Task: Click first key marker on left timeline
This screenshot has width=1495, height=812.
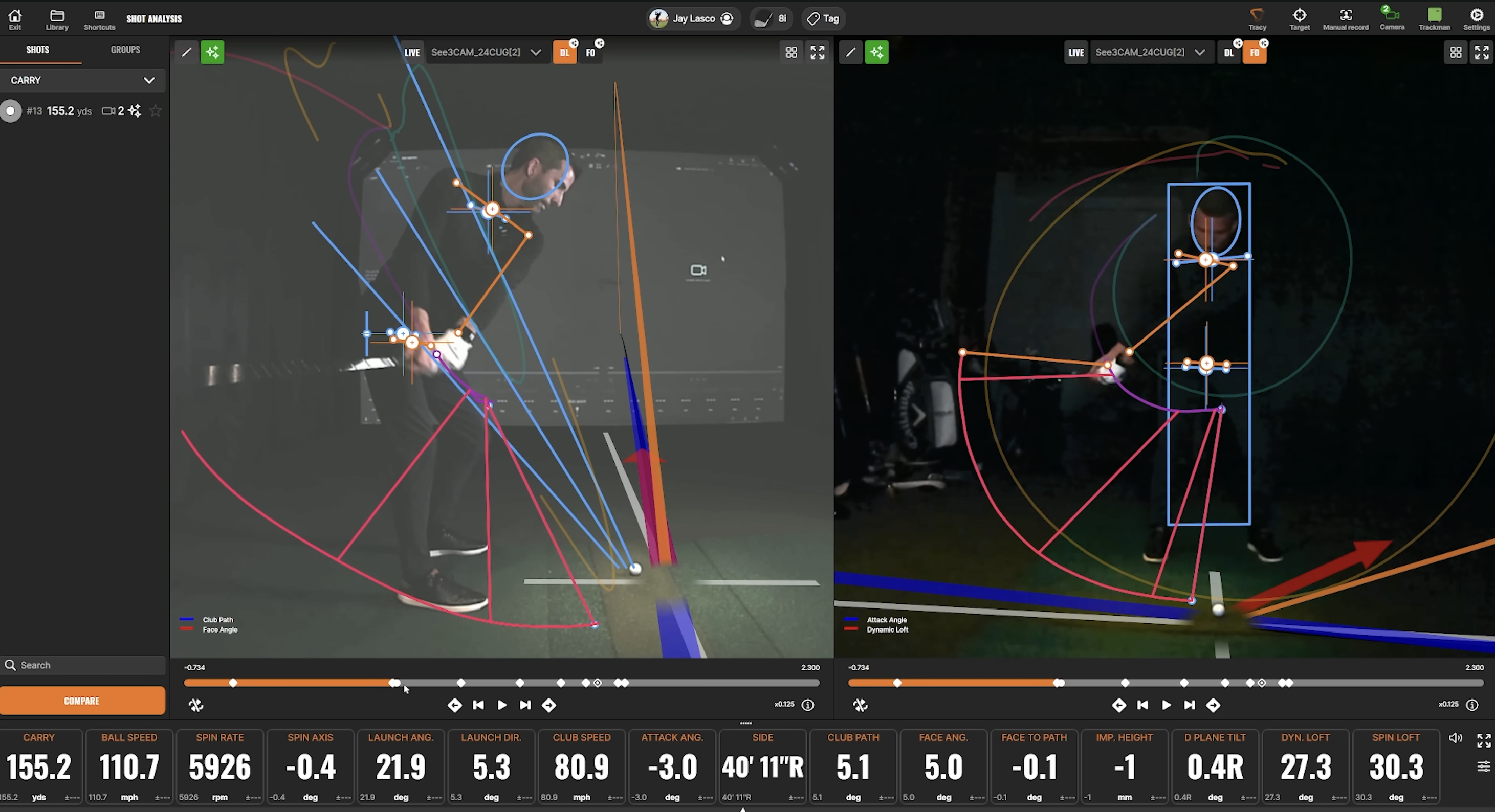Action: pyautogui.click(x=233, y=683)
